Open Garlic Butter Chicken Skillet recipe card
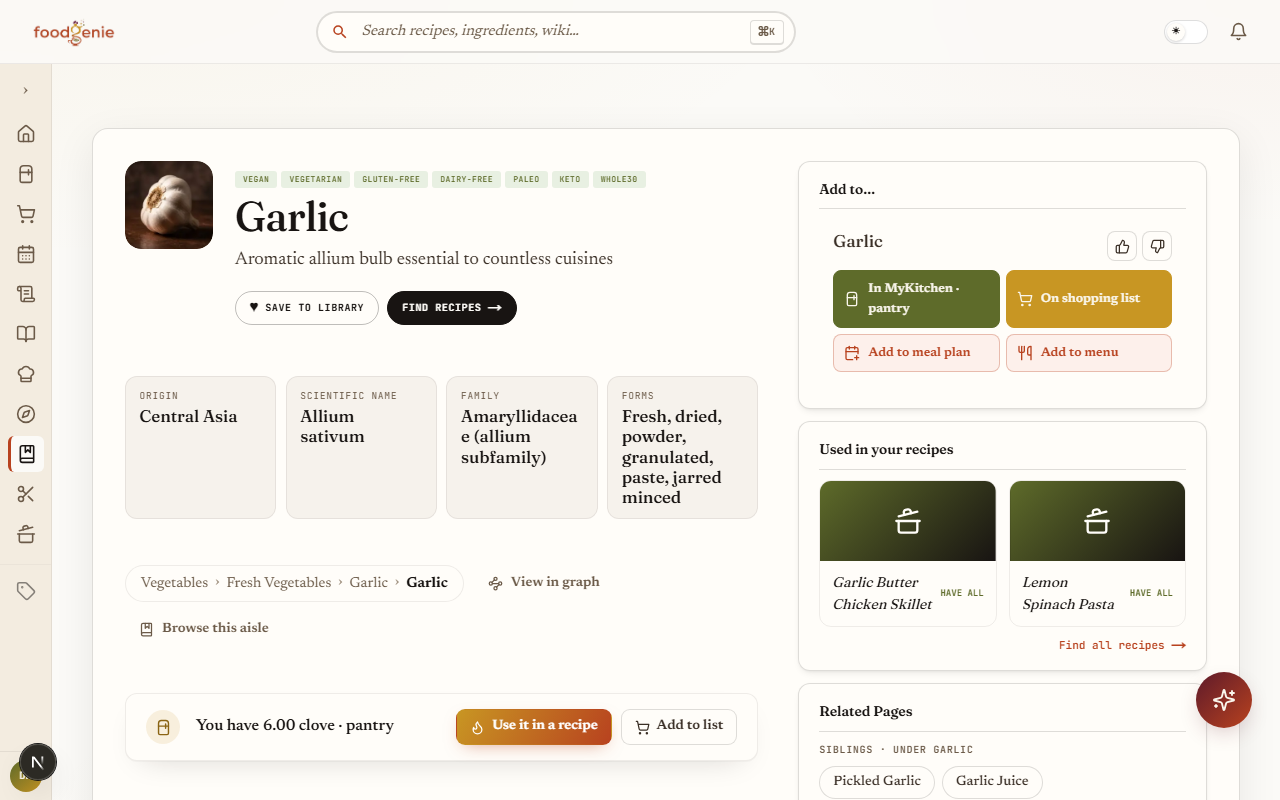1280x800 pixels. click(908, 554)
